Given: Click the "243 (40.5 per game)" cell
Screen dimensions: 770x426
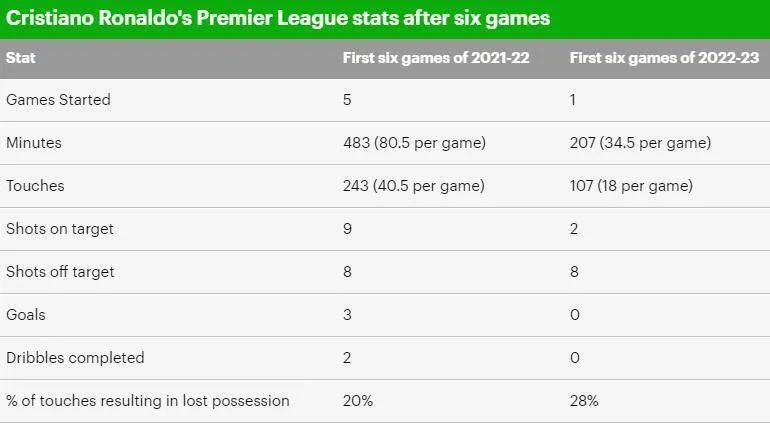Looking at the screenshot, I should point(414,186).
